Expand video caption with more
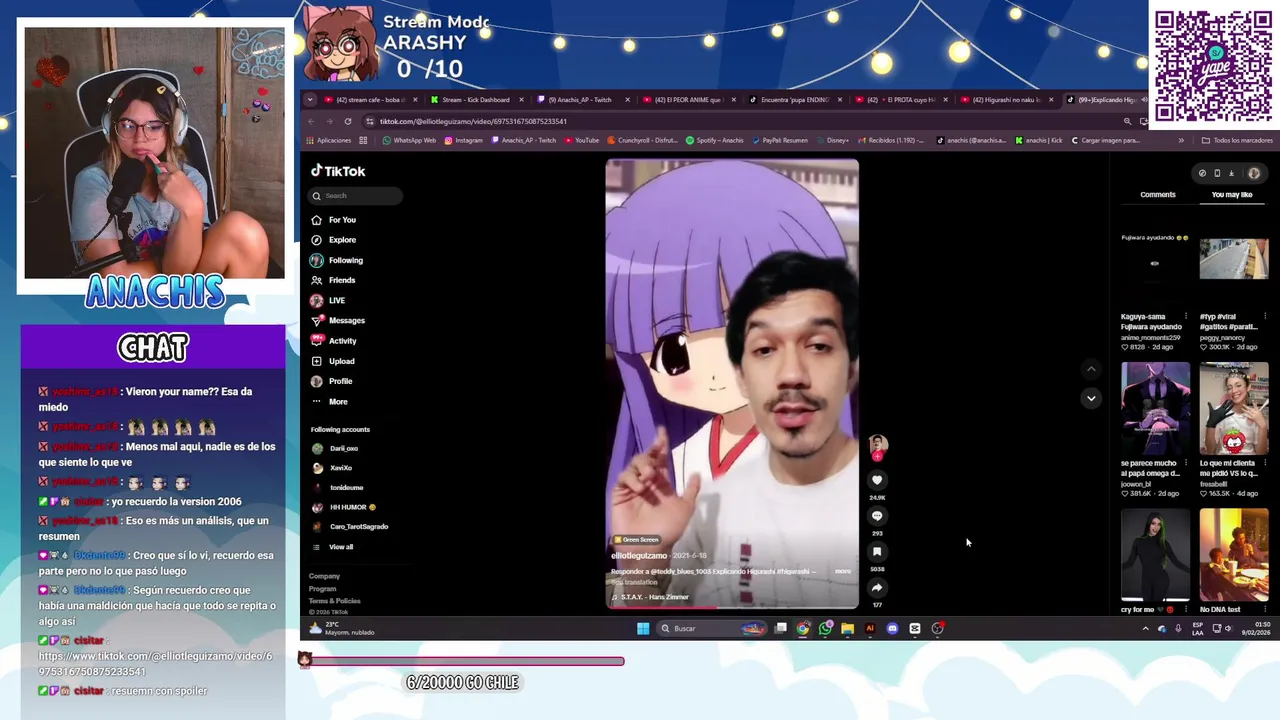 pyautogui.click(x=843, y=572)
